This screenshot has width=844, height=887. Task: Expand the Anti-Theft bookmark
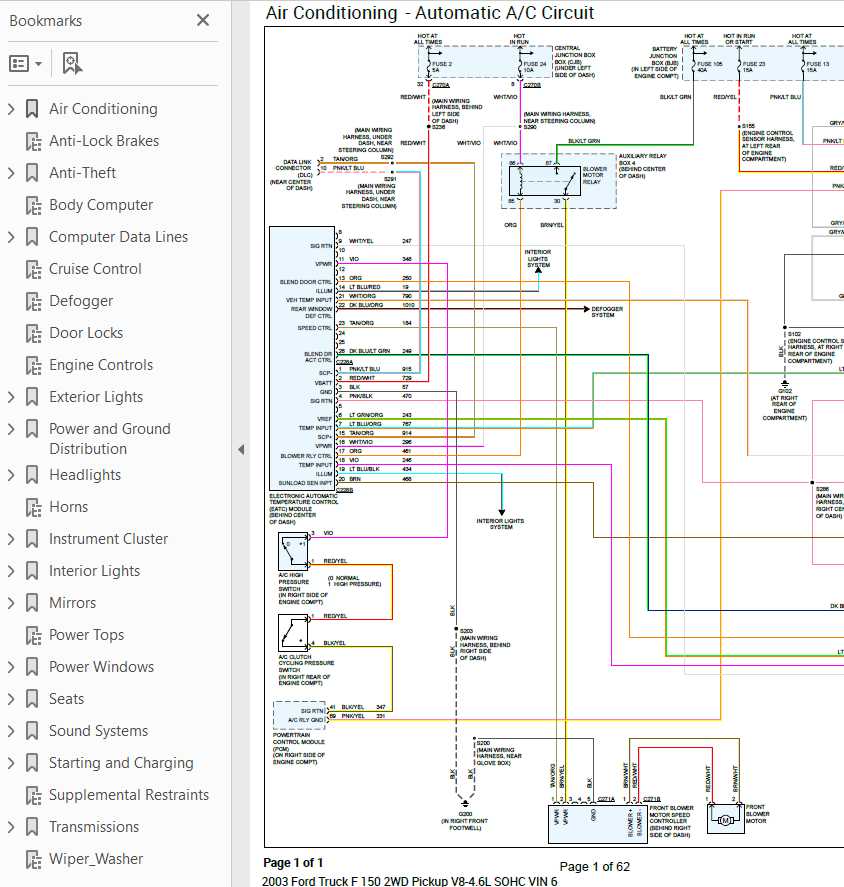click(11, 173)
